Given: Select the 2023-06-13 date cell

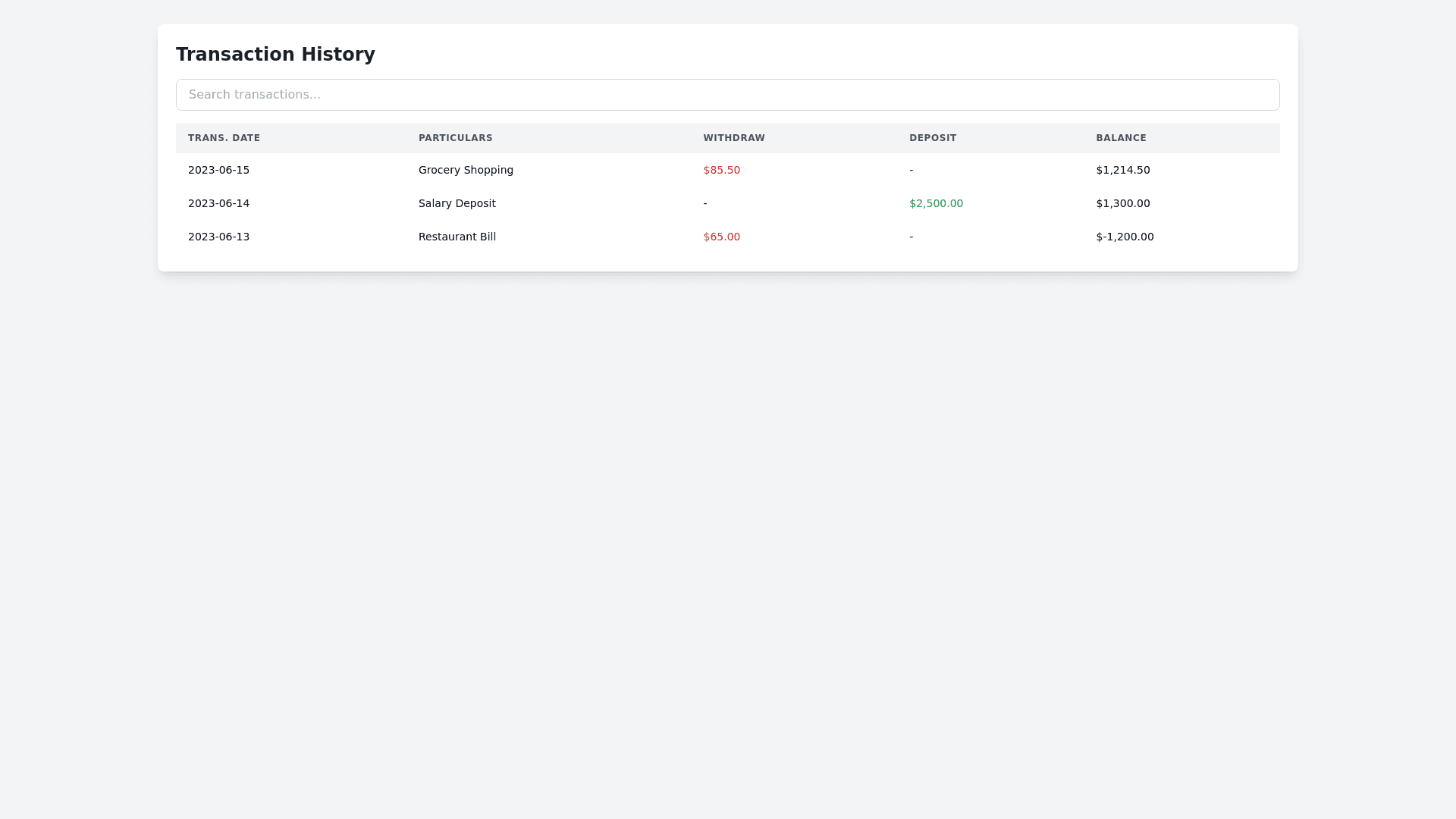Looking at the screenshot, I should 218,237.
